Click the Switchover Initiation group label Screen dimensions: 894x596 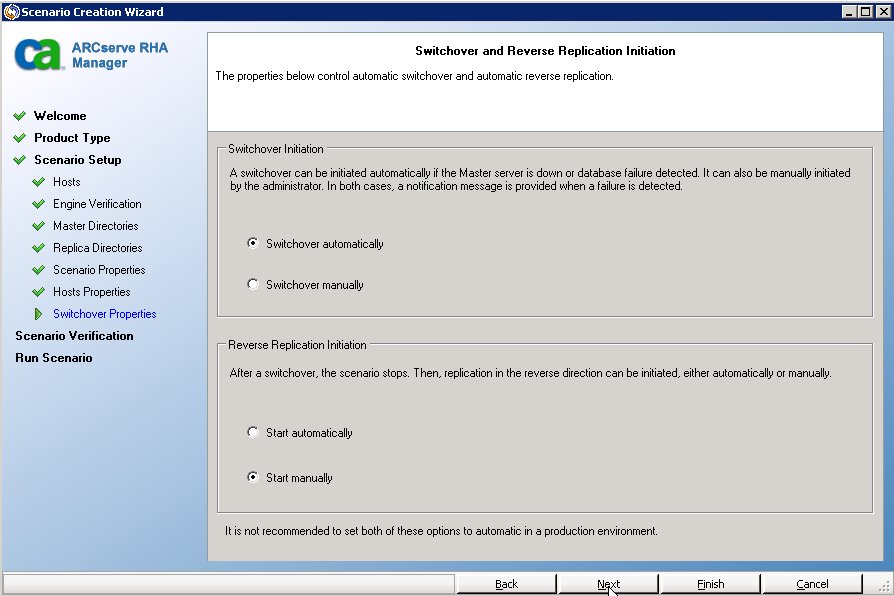pyautogui.click(x=275, y=149)
